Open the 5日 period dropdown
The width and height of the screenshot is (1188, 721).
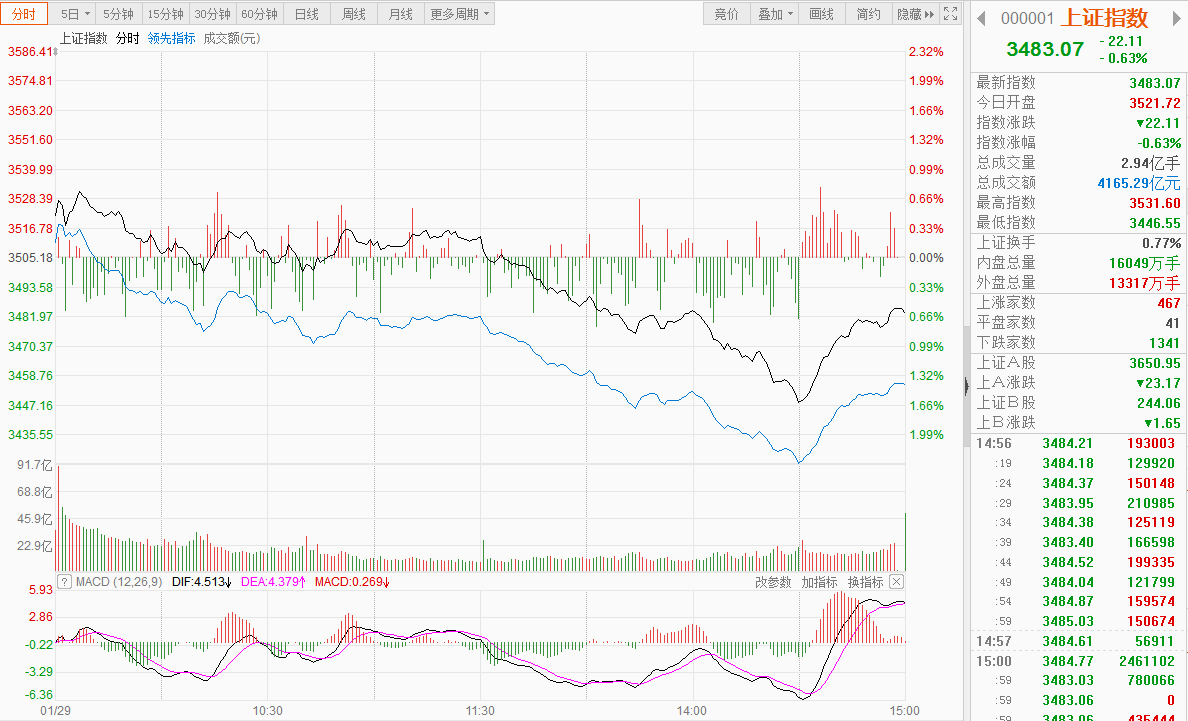[73, 14]
